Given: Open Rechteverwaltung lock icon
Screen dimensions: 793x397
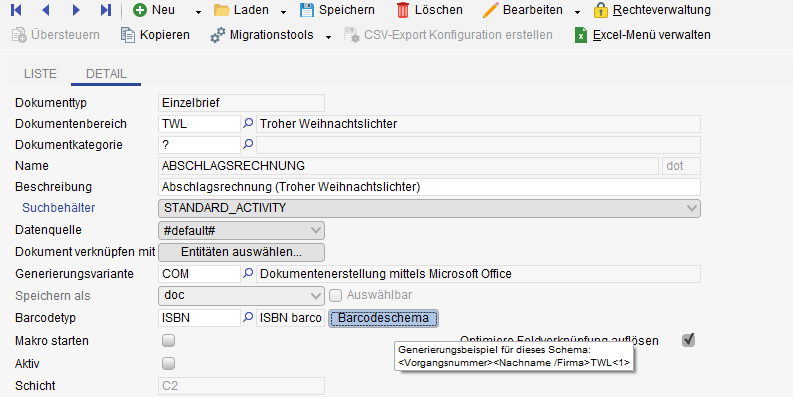Looking at the screenshot, I should coord(600,10).
